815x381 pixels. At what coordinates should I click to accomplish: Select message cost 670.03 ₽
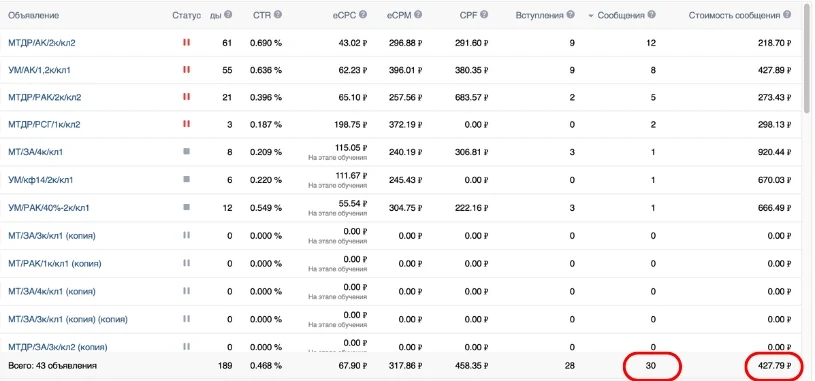click(774, 180)
